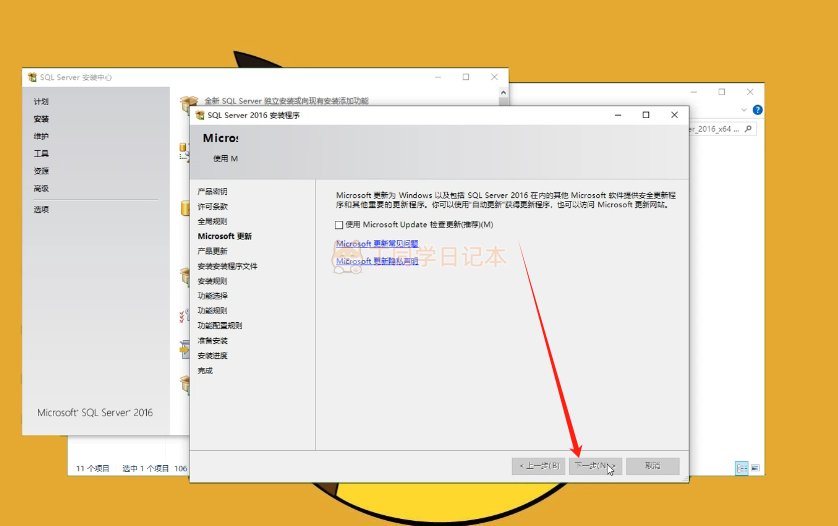This screenshot has height=526, width=838.
Task: Click the 全新 SQL Server 独立安装 link
Action: click(x=286, y=100)
